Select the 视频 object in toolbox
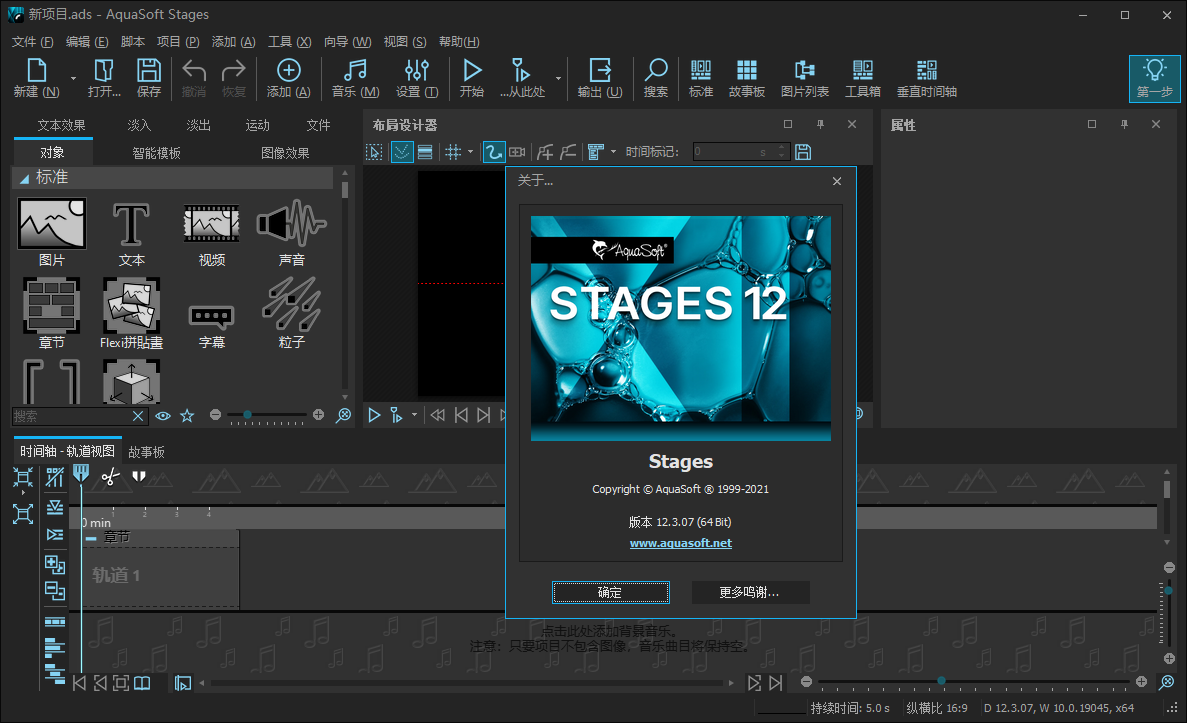Screen dimensions: 1187x723 211,232
